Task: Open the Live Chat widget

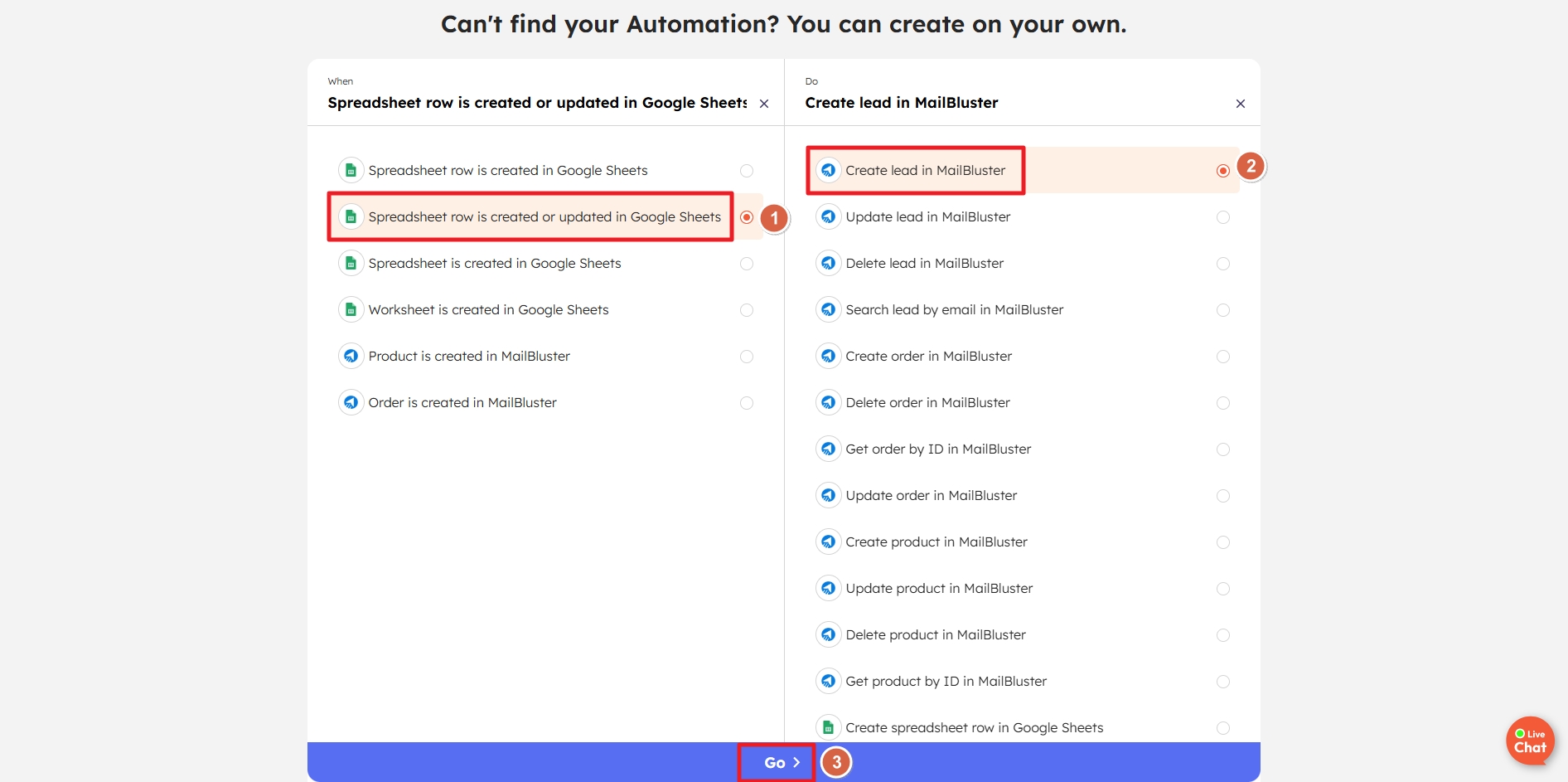Action: [x=1529, y=741]
